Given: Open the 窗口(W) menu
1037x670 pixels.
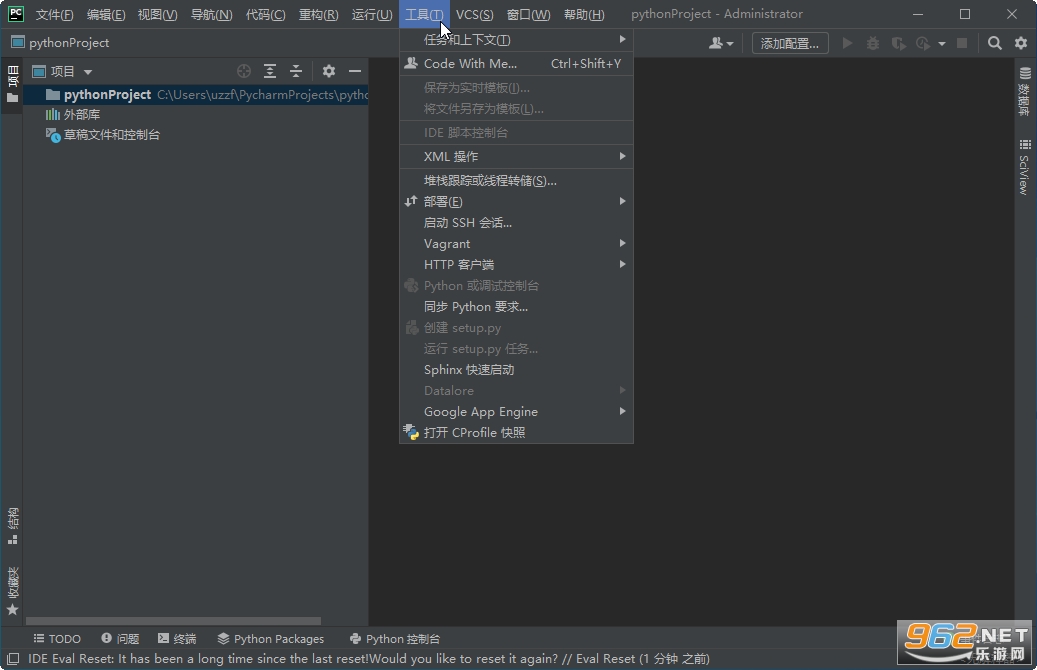Looking at the screenshot, I should [528, 15].
